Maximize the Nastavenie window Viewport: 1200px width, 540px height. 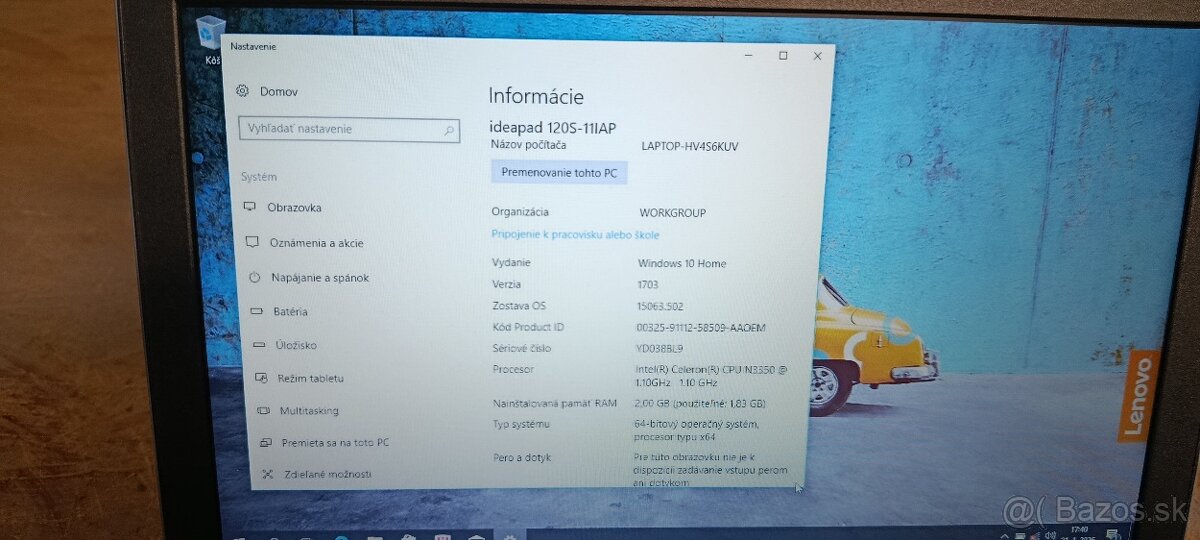(783, 56)
